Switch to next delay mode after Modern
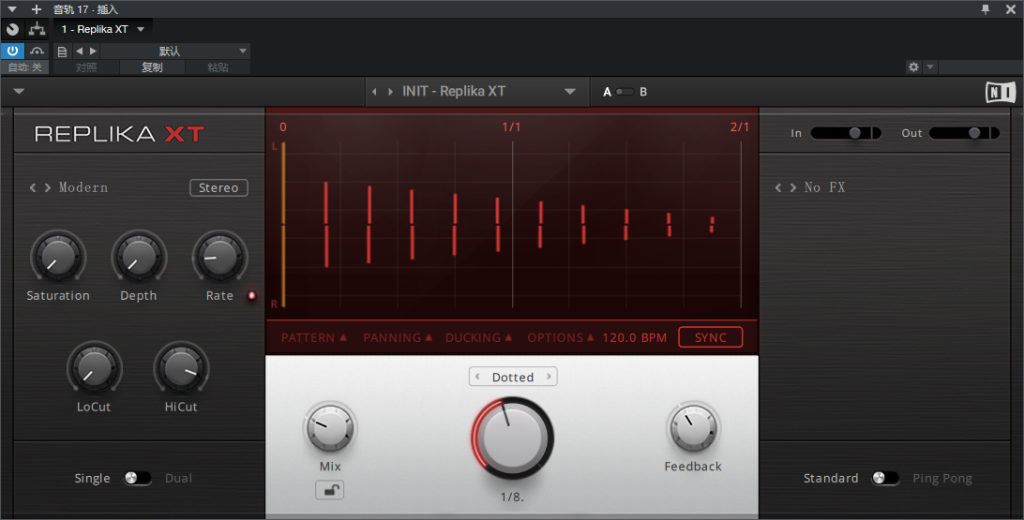Image resolution: width=1024 pixels, height=520 pixels. click(48, 187)
